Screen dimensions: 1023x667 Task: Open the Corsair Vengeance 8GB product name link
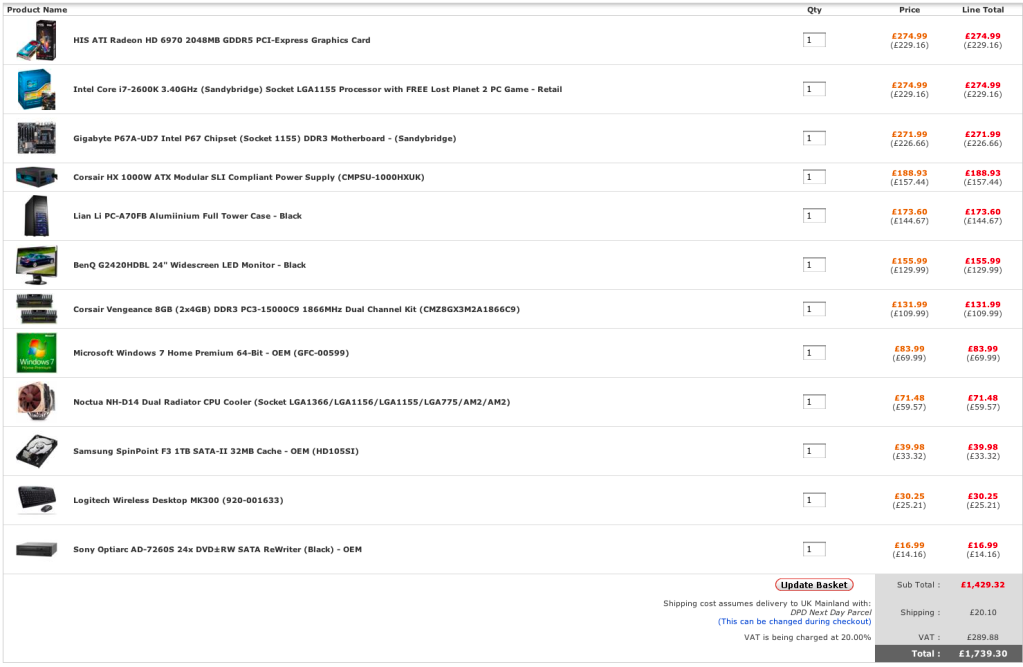pos(296,309)
